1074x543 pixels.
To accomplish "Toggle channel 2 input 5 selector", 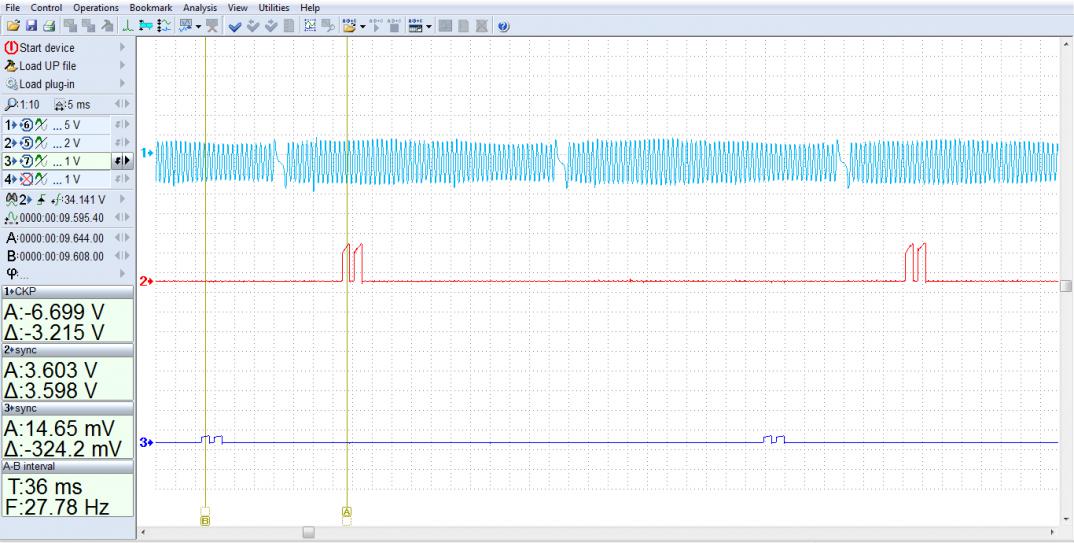I will point(27,144).
